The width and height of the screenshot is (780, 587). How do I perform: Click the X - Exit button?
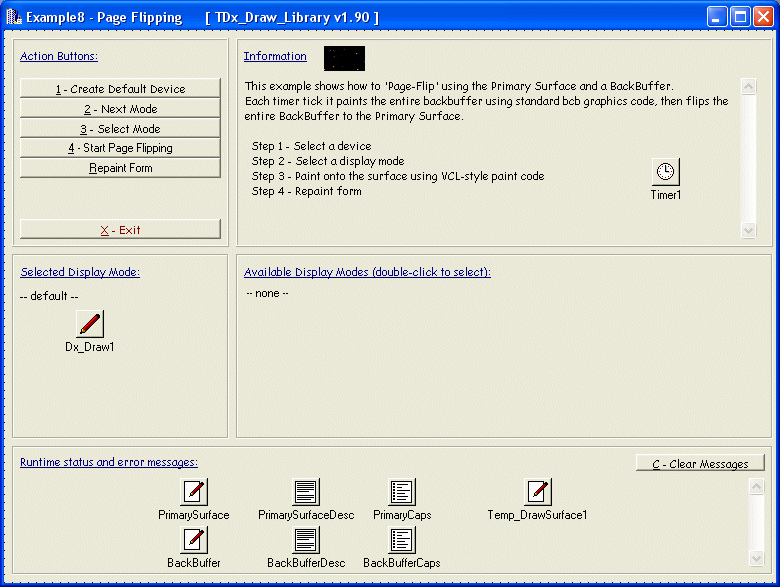point(120,230)
